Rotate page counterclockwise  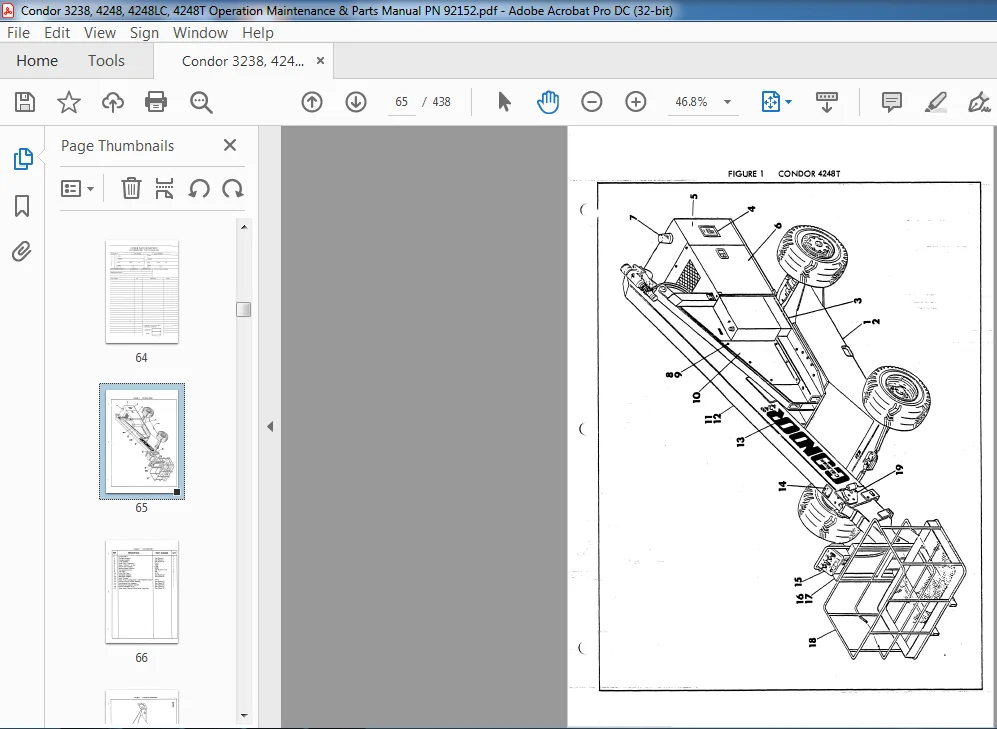pos(199,189)
